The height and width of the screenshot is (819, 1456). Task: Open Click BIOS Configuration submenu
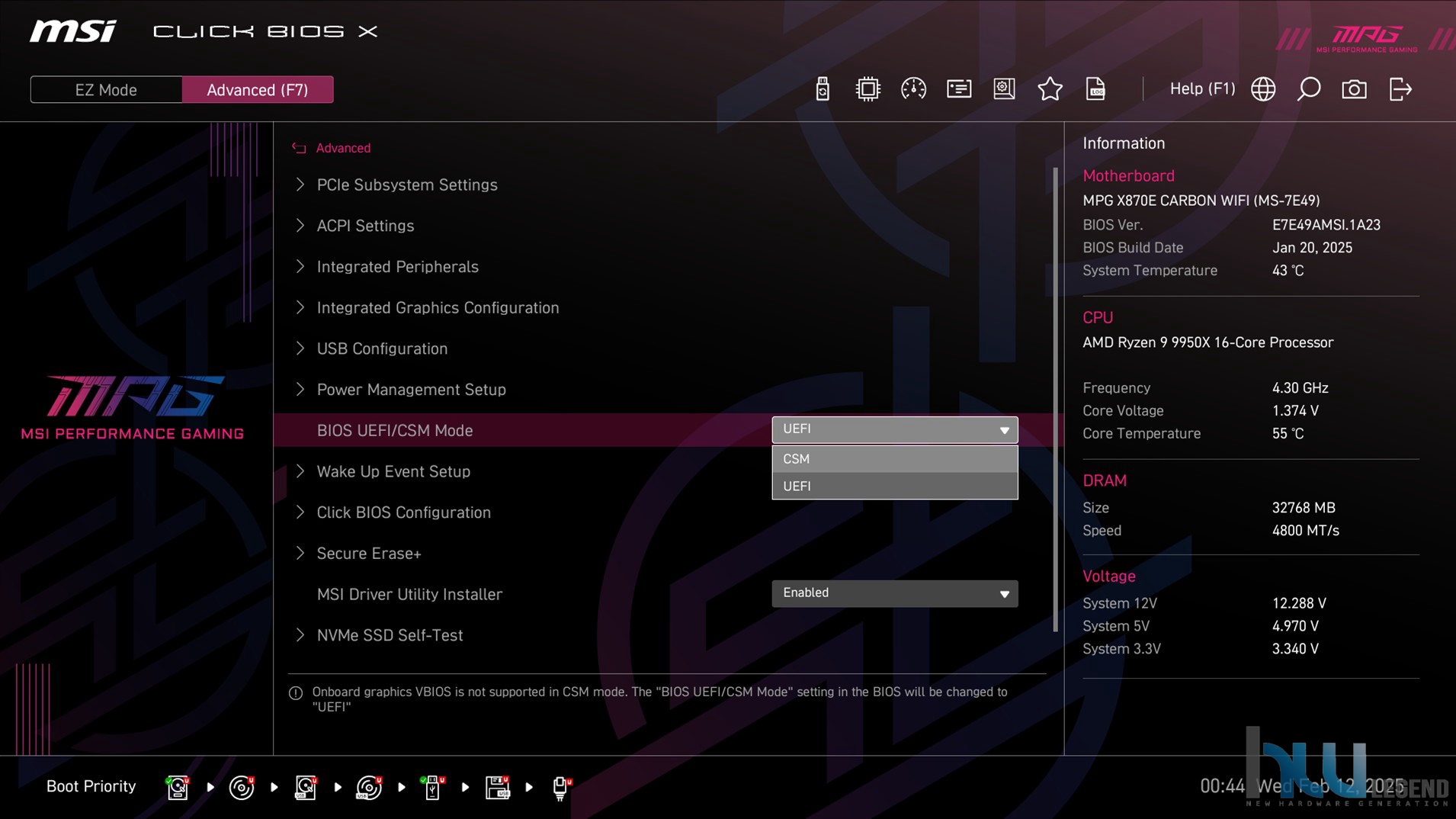403,512
